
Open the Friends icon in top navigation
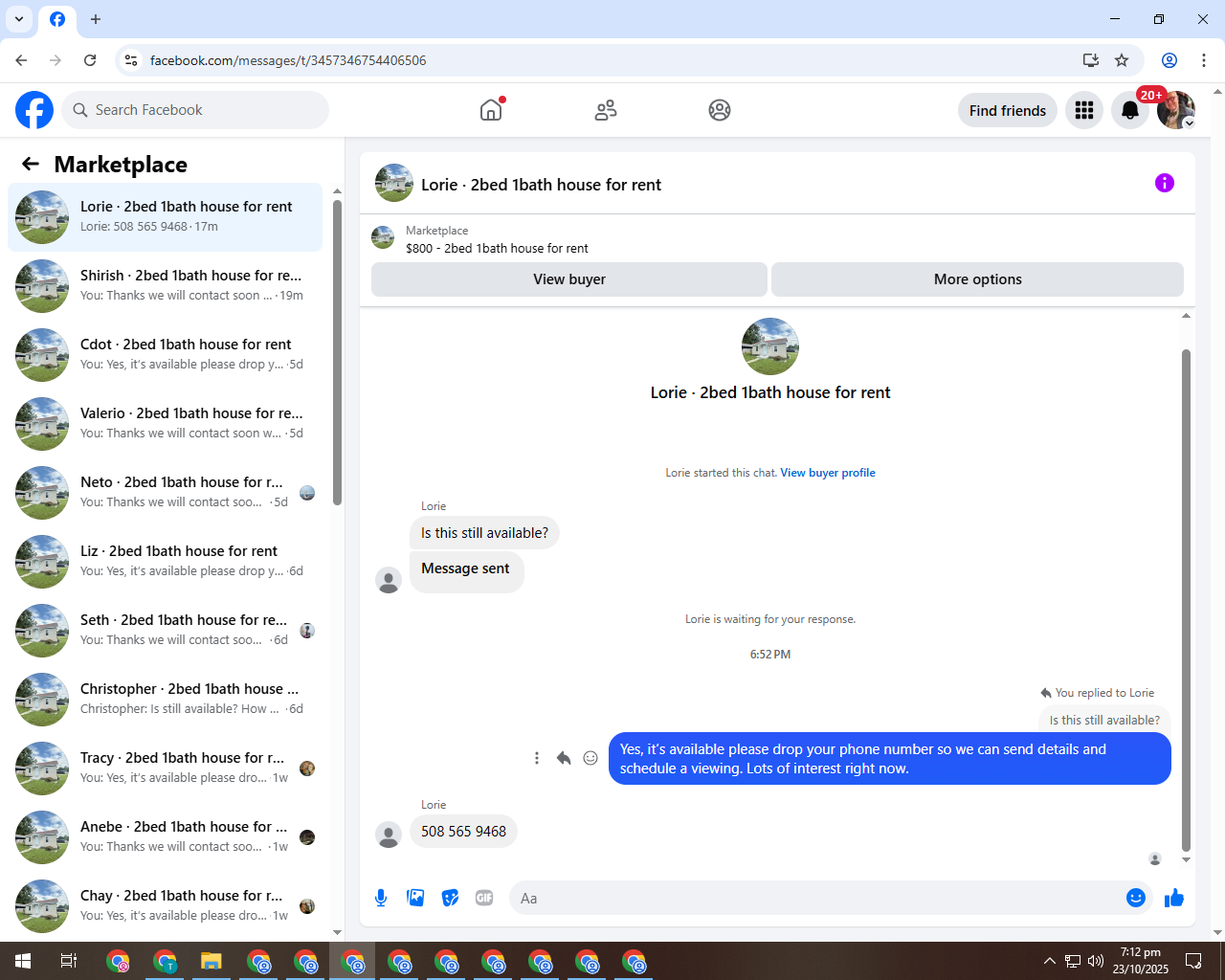pyautogui.click(x=606, y=110)
